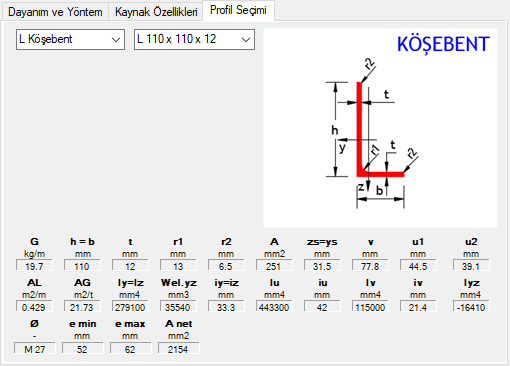Click the KÖŞEBENT profile diagram image
The width and height of the screenshot is (510, 366).
pos(380,128)
